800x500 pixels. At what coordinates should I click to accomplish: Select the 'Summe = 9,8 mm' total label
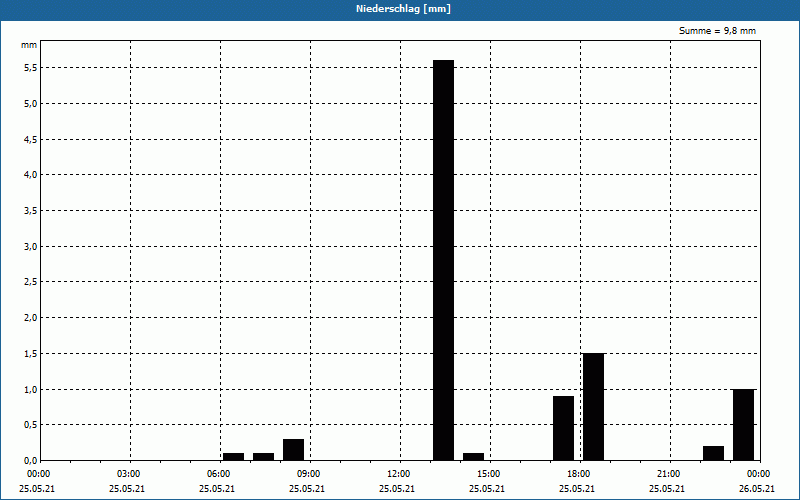click(717, 31)
